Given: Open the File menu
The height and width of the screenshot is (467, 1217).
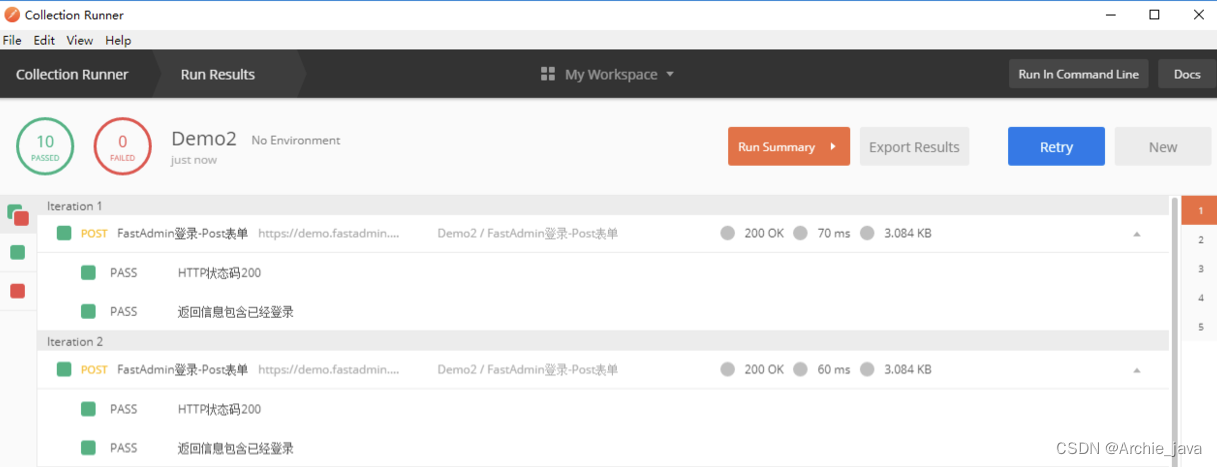Looking at the screenshot, I should coord(12,40).
